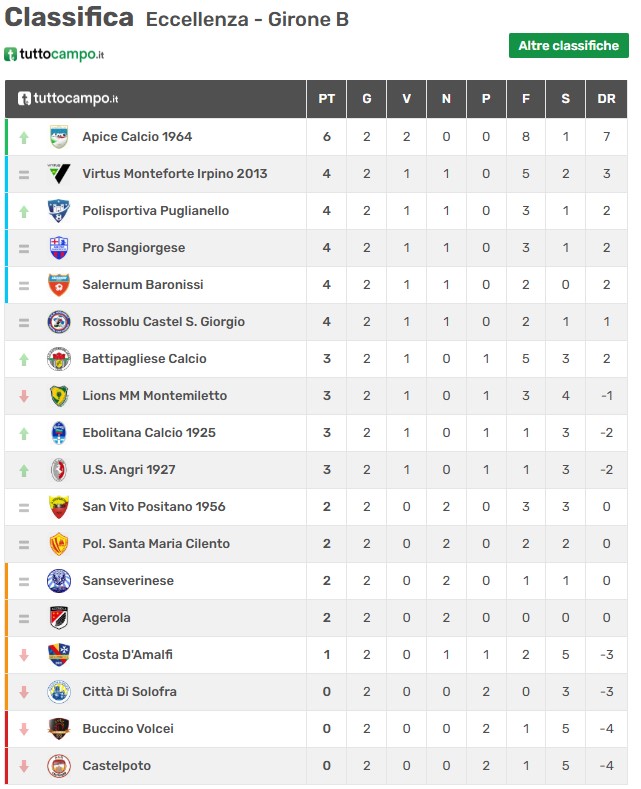
Task: Click the green up arrow beside Polisportiva Puglianello
Action: 24,211
